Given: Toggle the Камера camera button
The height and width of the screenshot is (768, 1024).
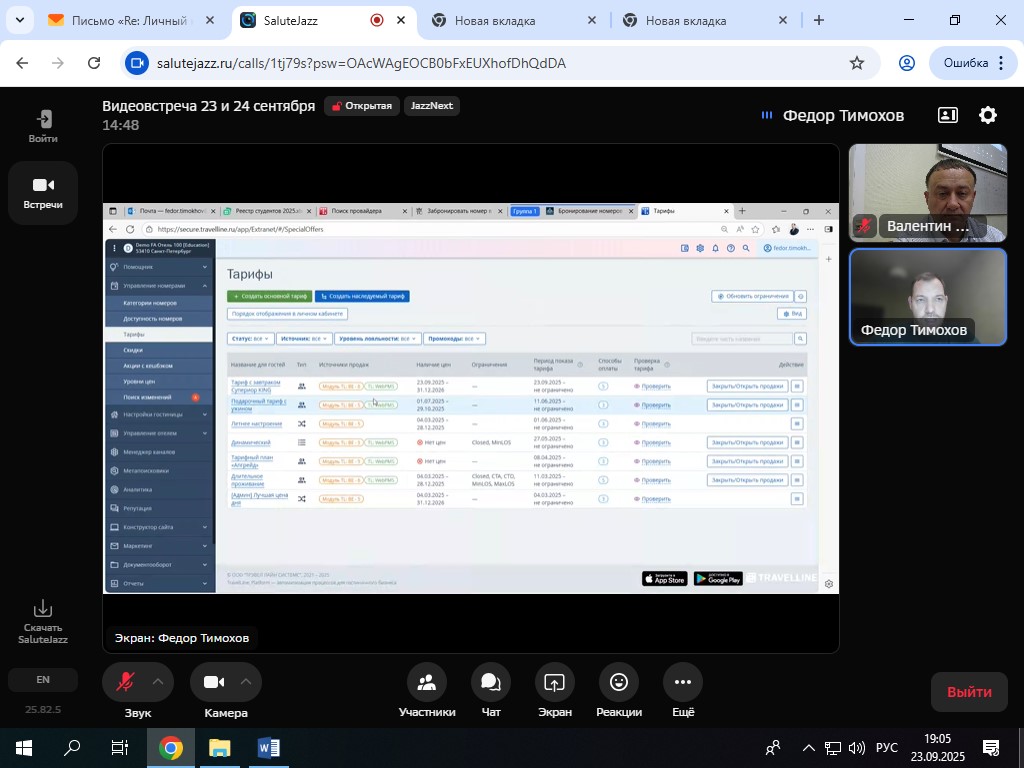Looking at the screenshot, I should (214, 683).
